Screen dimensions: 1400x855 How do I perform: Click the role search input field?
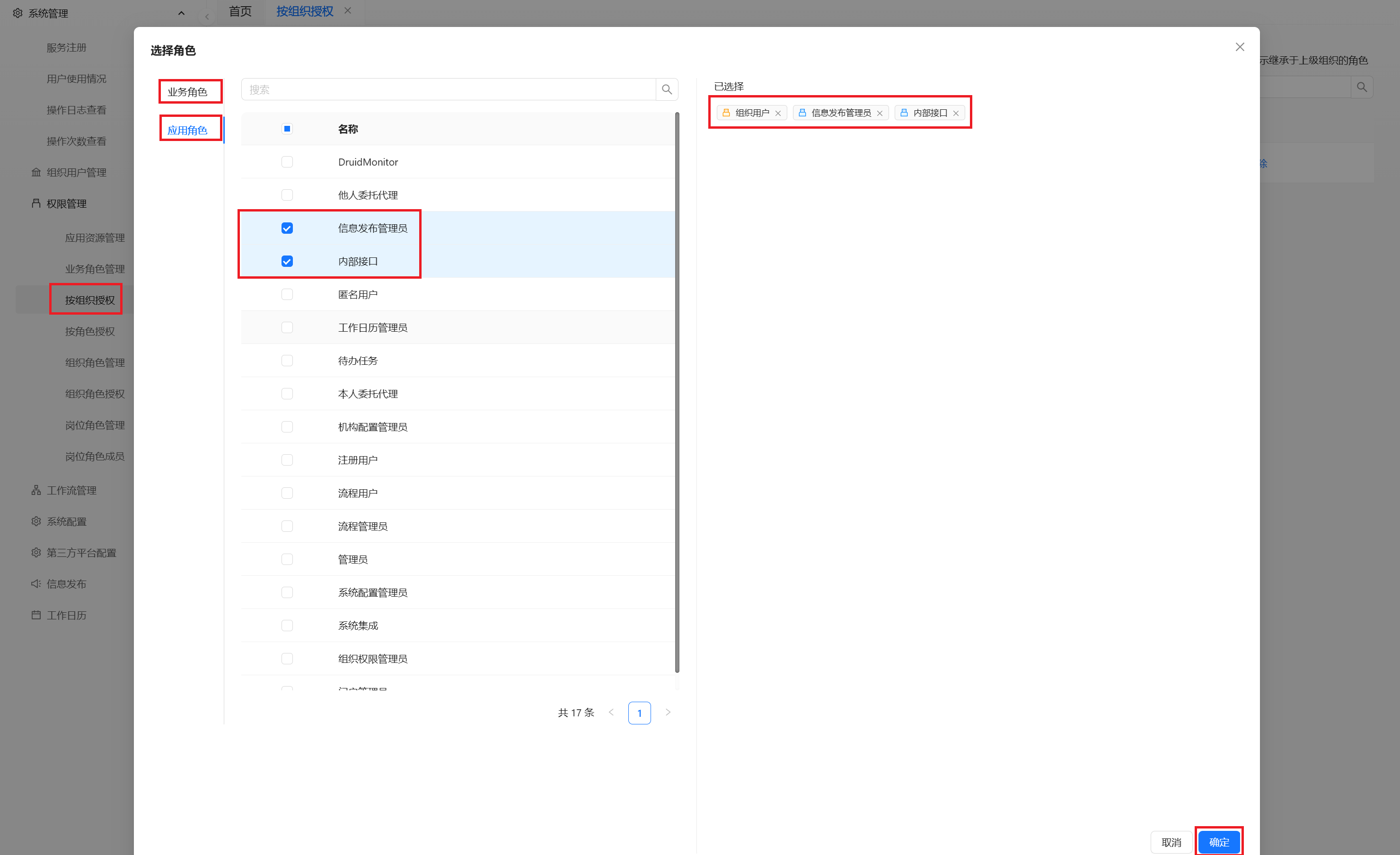(449, 89)
